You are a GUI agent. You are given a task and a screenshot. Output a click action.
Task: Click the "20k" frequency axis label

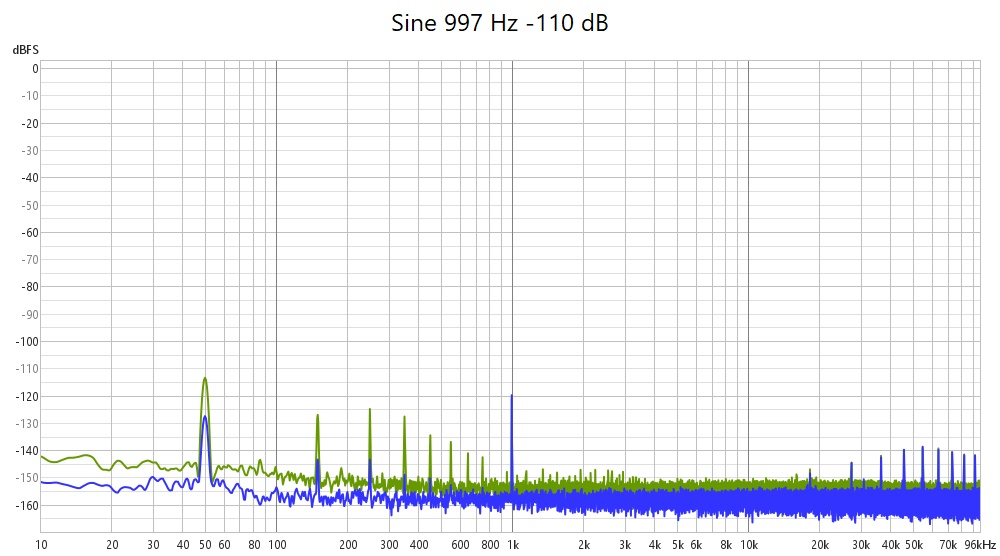pyautogui.click(x=820, y=545)
